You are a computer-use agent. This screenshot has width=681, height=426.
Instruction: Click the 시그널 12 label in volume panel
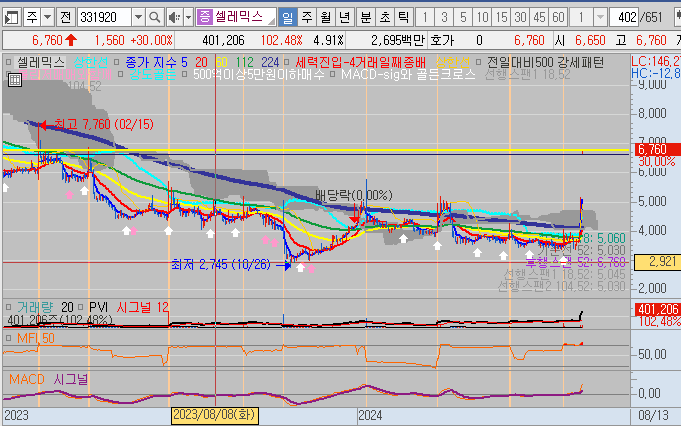pos(142,307)
